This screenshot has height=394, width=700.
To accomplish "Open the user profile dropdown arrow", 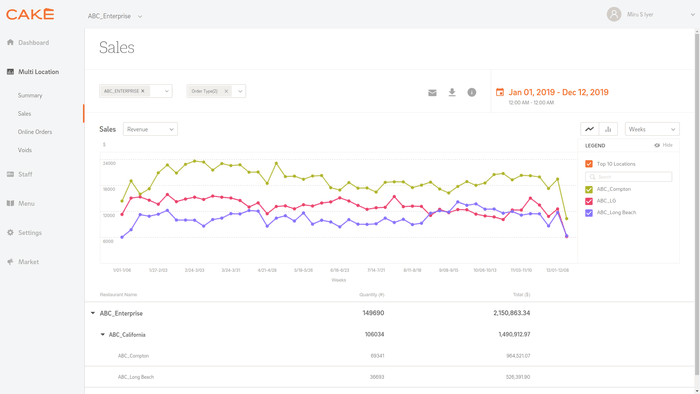I will pyautogui.click(x=693, y=15).
